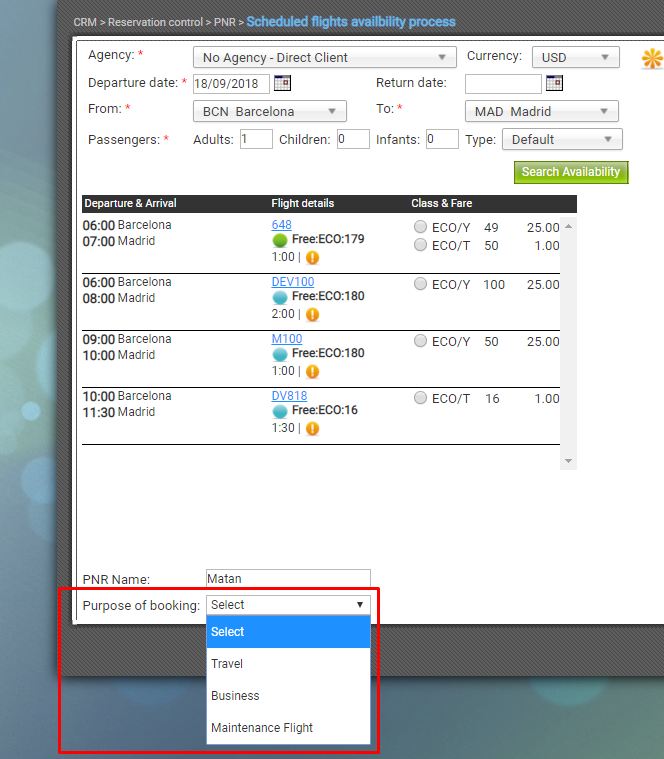Select ECO/T fare 1.00 on flight 648
The width and height of the screenshot is (664, 759).
tap(420, 245)
